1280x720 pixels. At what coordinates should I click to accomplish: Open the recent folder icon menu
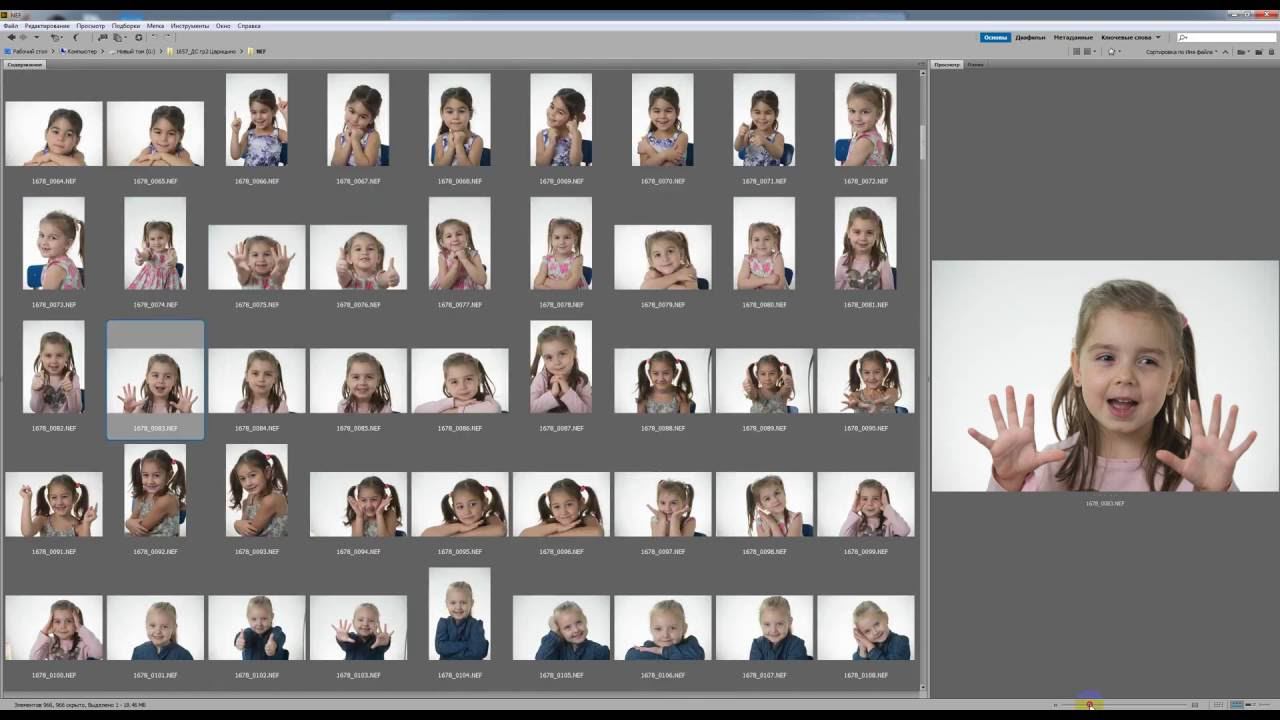pos(1241,51)
